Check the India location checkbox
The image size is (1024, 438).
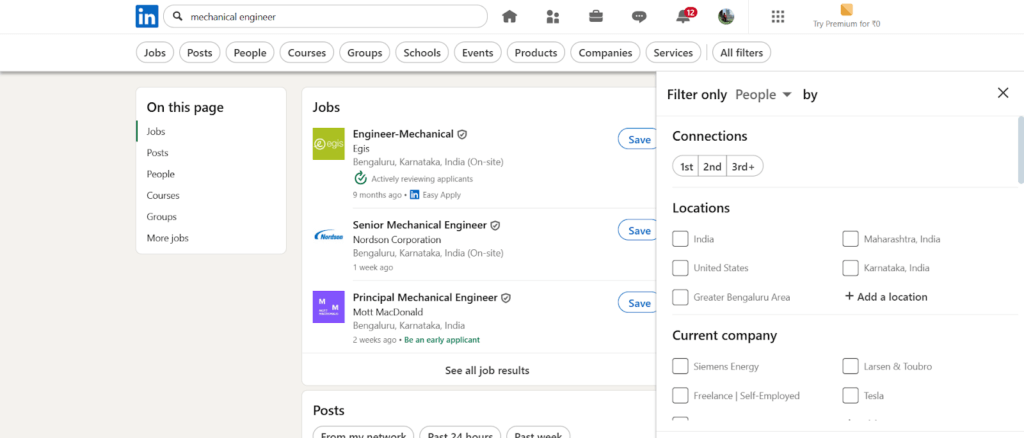click(681, 239)
